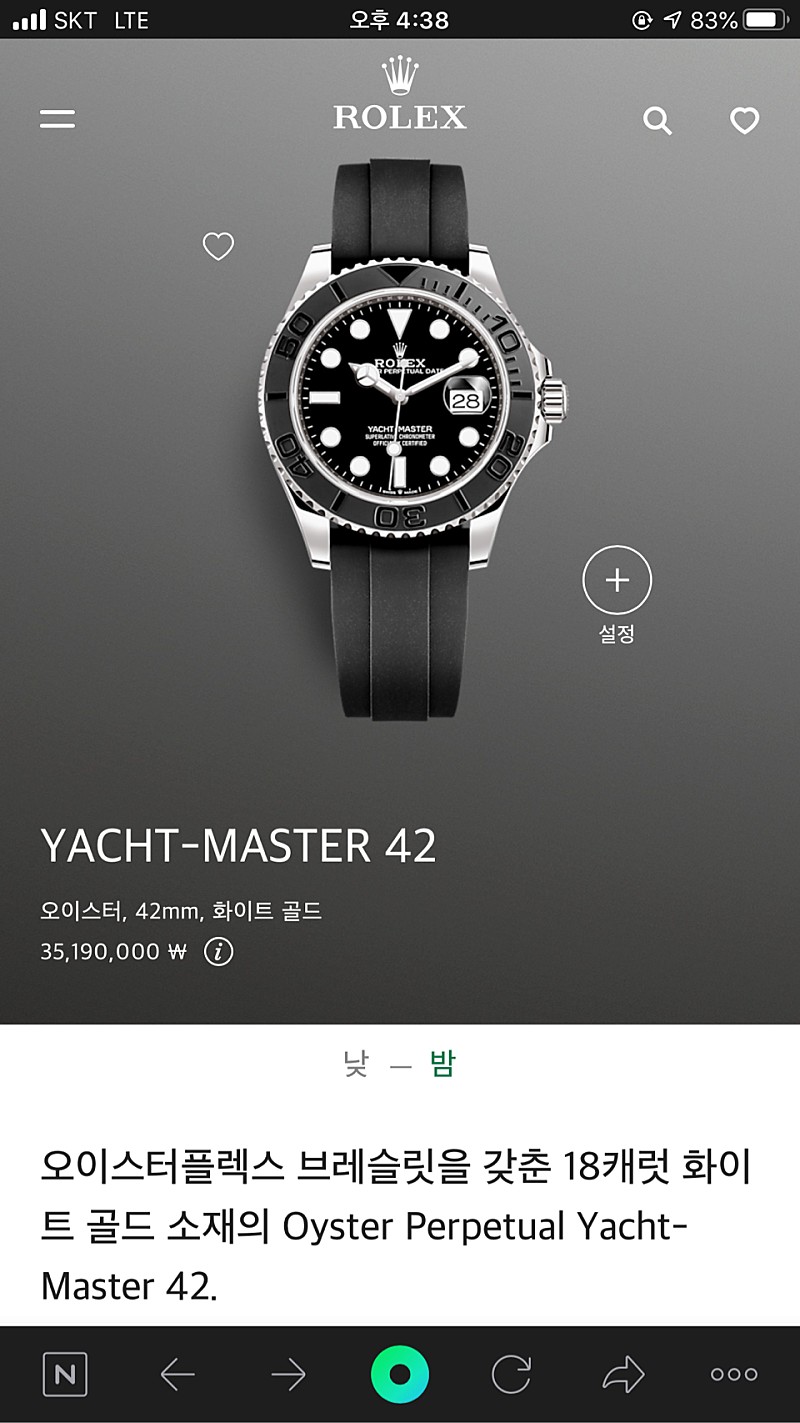Tap the YACHT-MASTER 42 title

[x=239, y=847]
